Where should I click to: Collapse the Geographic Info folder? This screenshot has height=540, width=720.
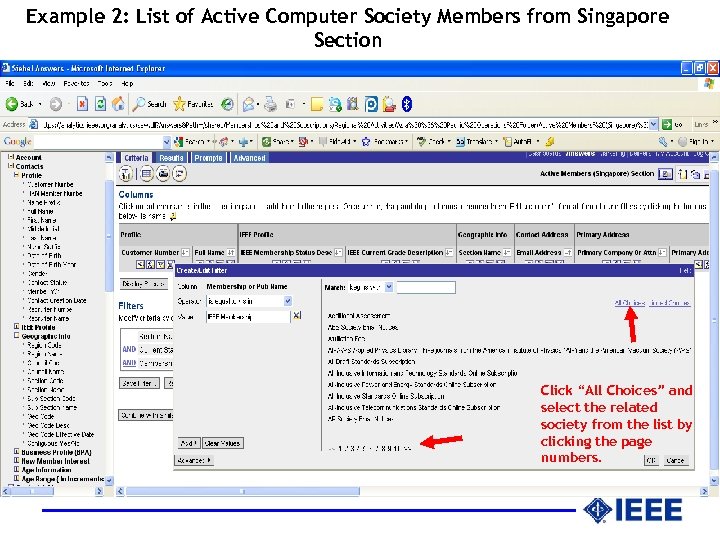click(17, 336)
